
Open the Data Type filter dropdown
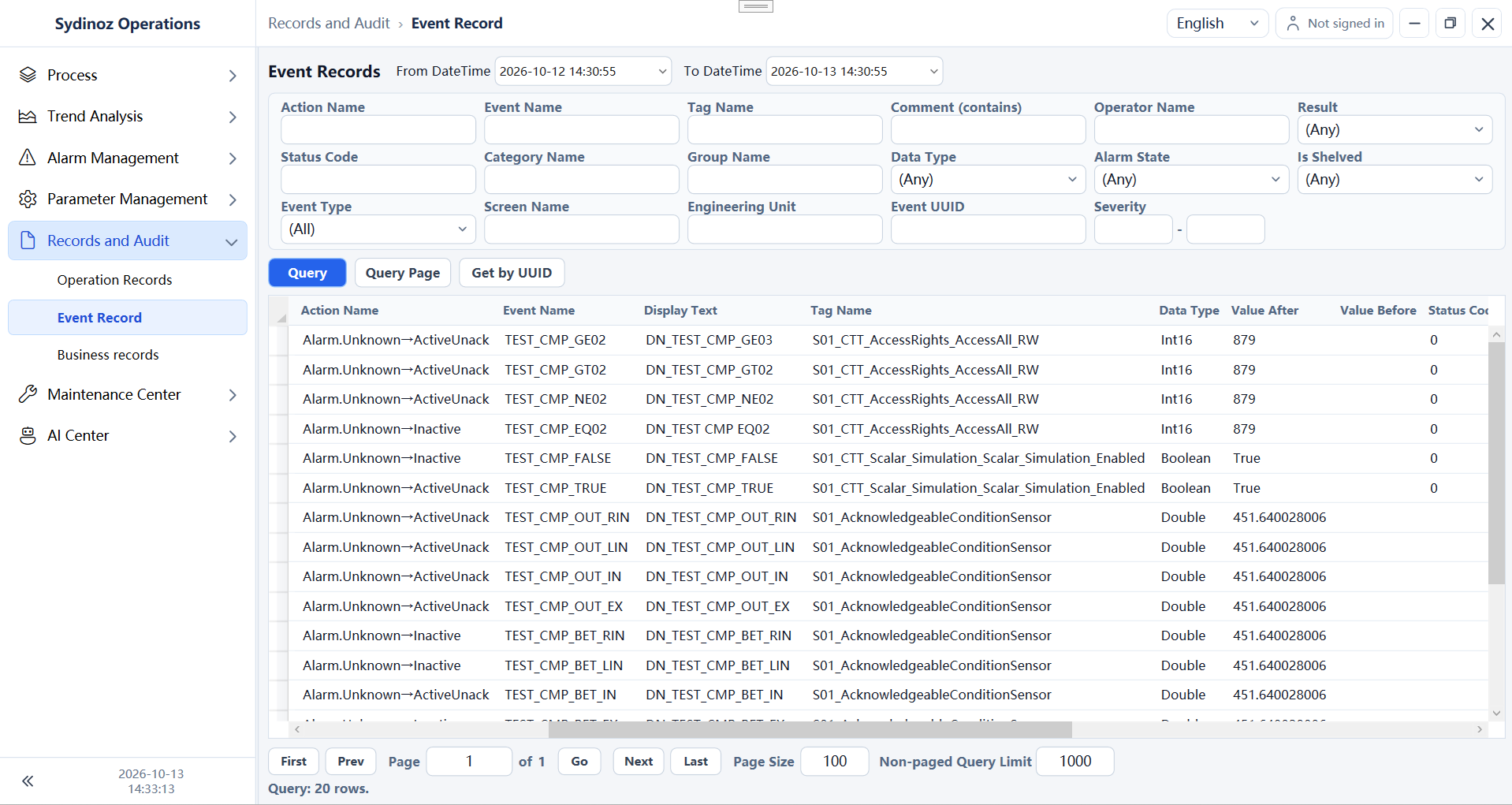tap(988, 180)
